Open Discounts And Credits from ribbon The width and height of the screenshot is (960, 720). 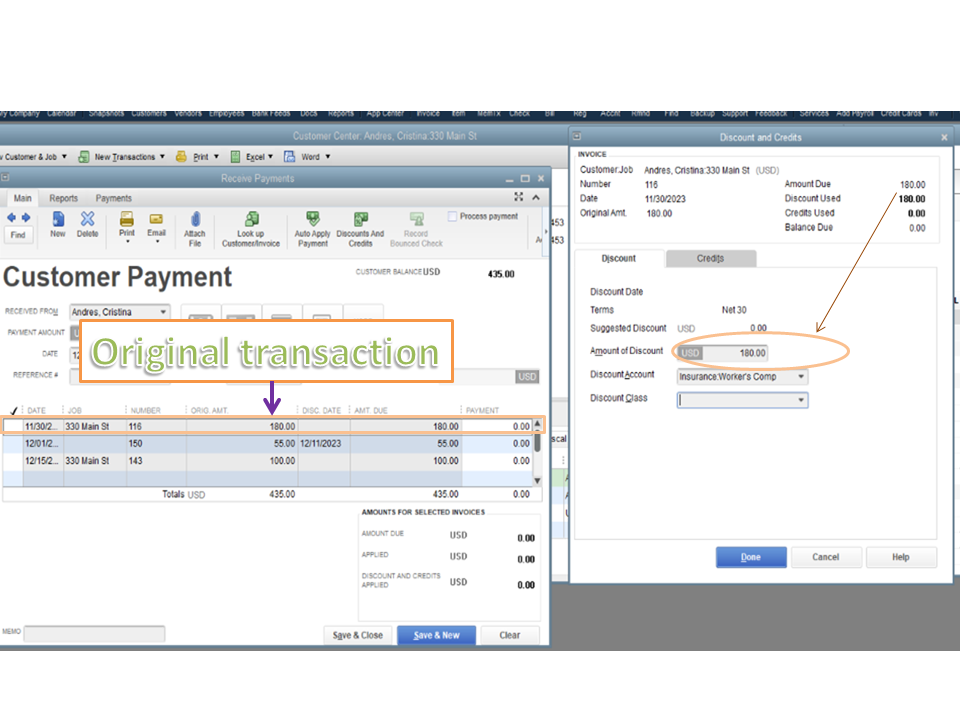point(360,229)
